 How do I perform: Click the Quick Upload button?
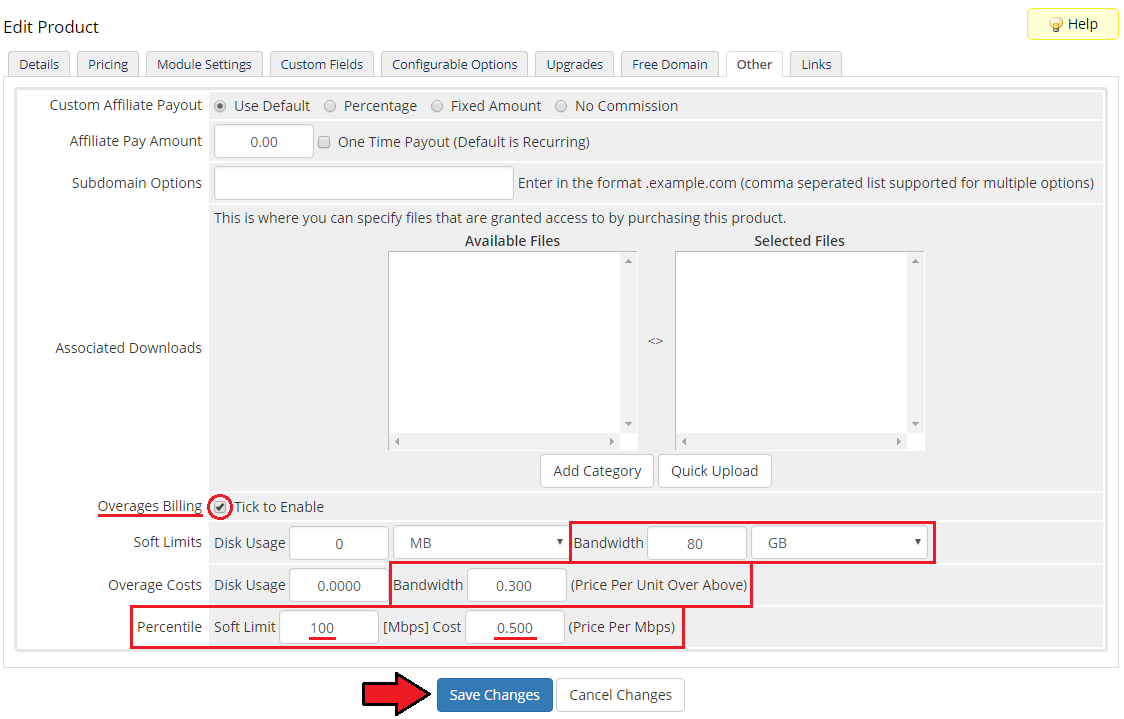715,471
